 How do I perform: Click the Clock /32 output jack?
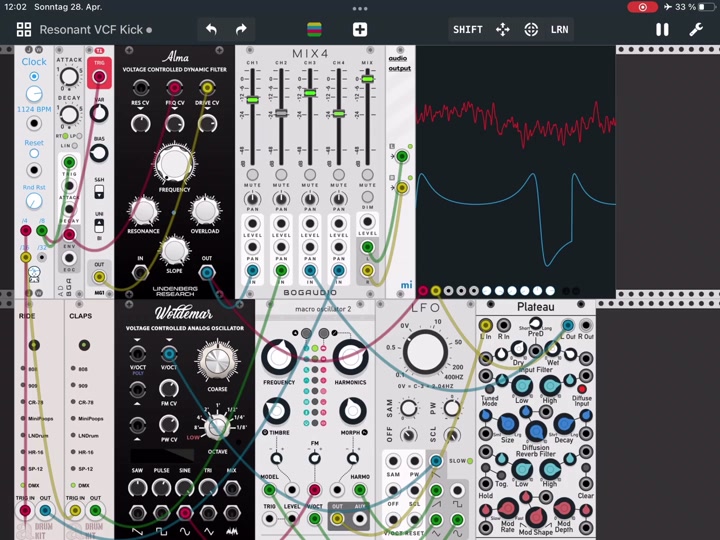tap(42, 257)
